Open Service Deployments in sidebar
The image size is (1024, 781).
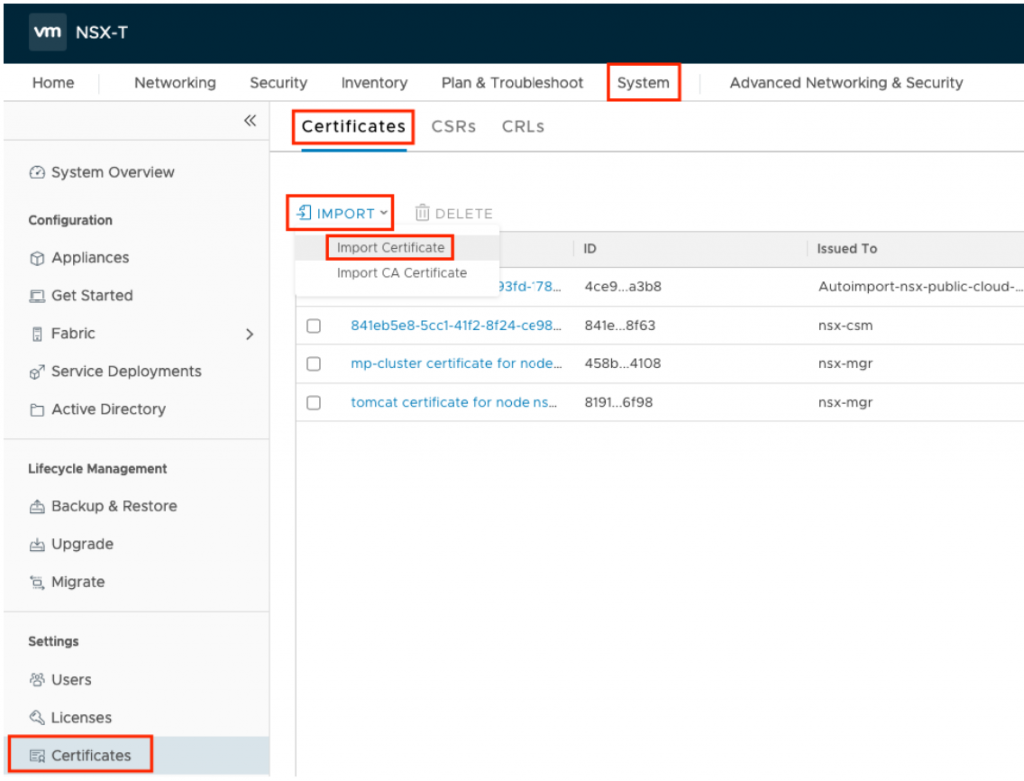126,372
